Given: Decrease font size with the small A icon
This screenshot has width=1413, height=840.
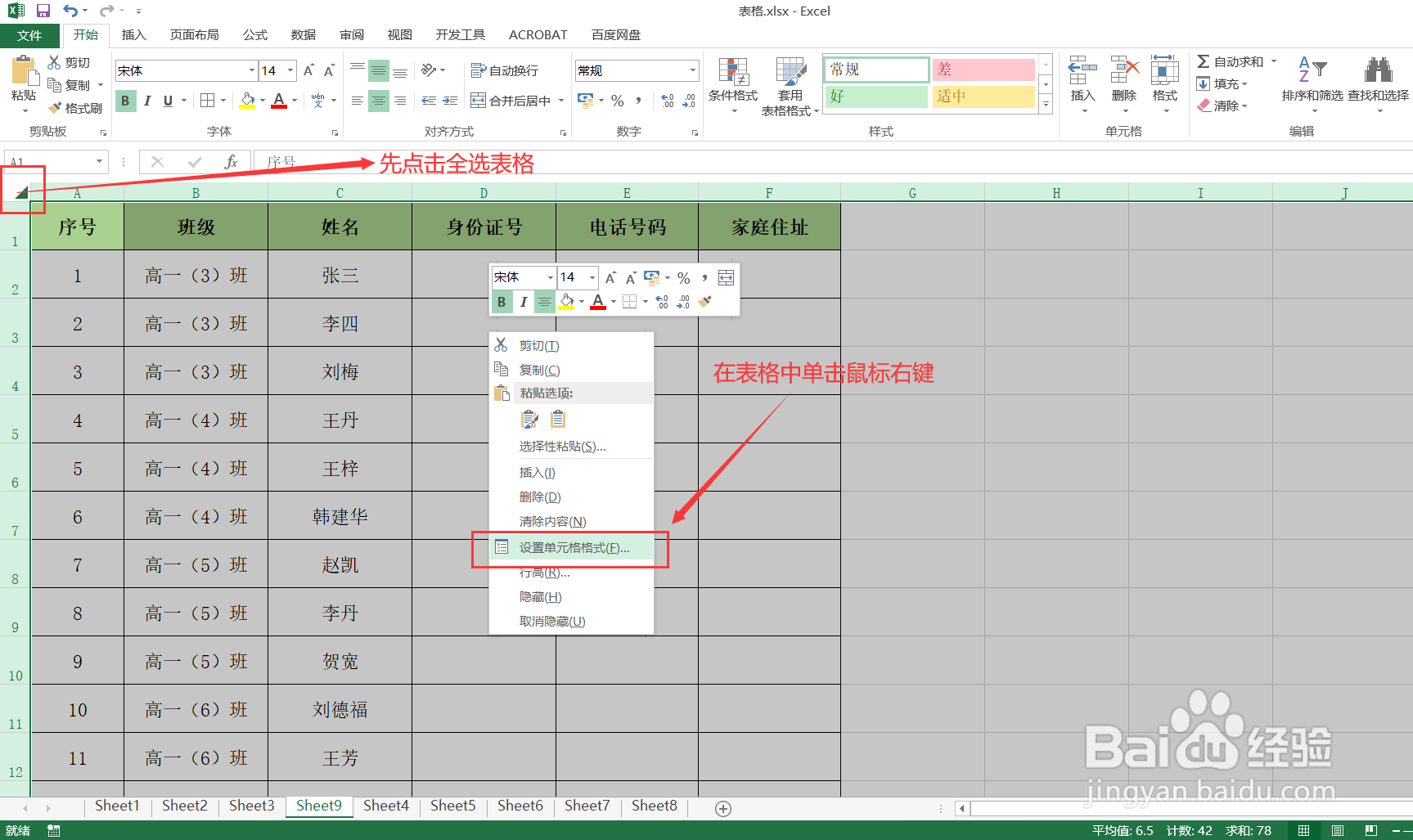Looking at the screenshot, I should click(329, 70).
